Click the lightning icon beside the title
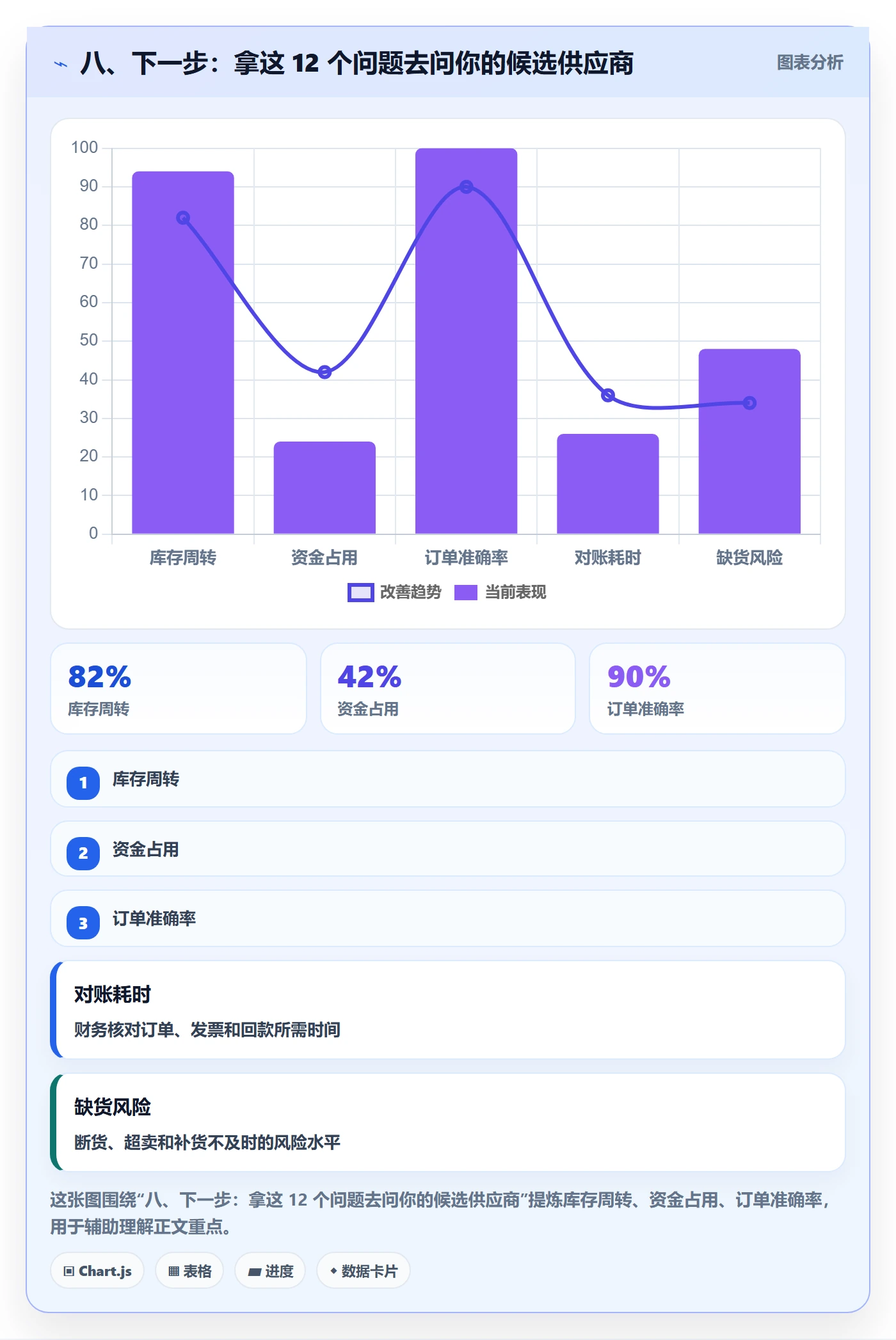Image resolution: width=896 pixels, height=1340 pixels. [61, 64]
